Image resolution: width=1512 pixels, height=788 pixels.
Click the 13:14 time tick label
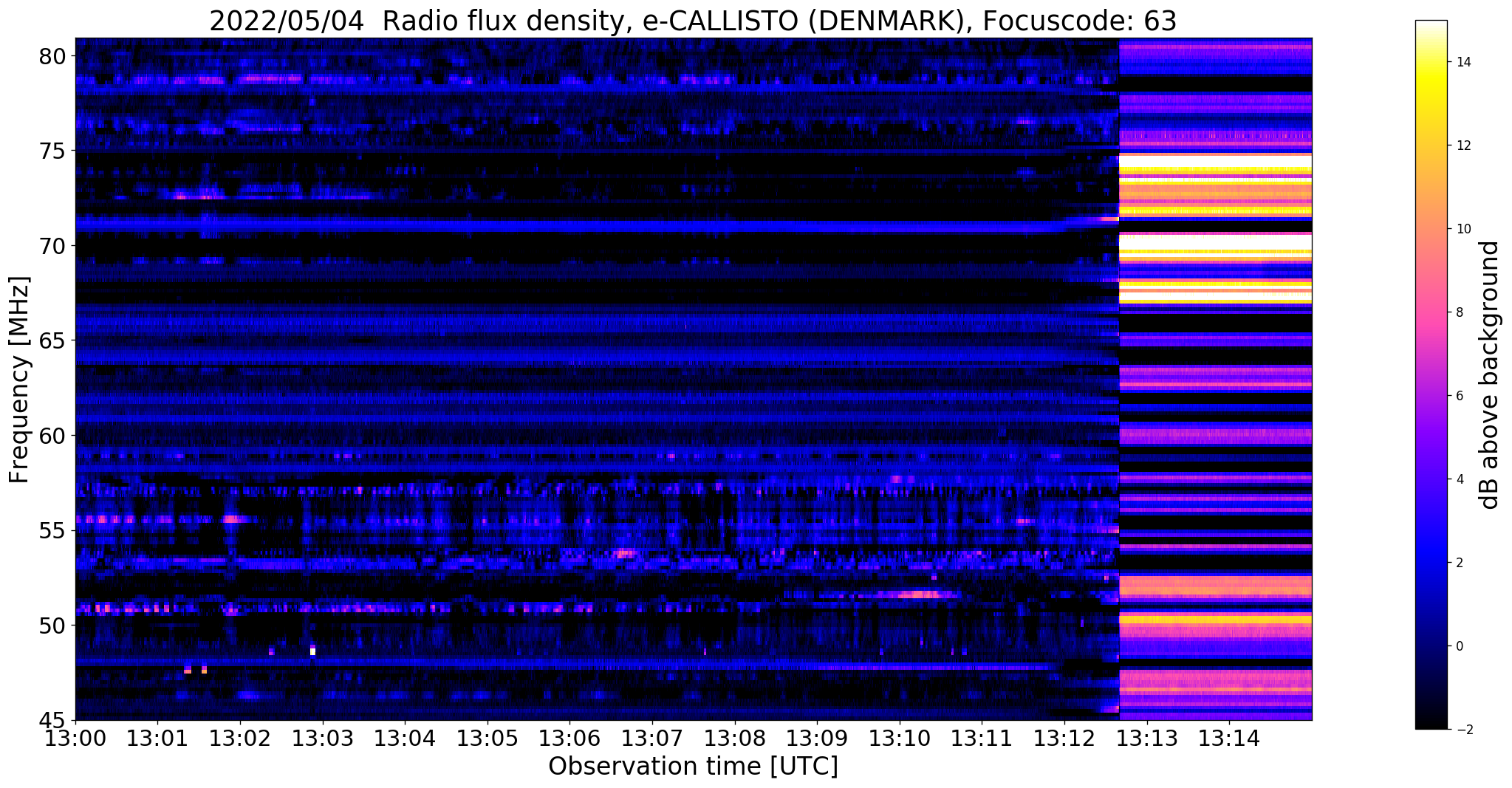point(1229,738)
